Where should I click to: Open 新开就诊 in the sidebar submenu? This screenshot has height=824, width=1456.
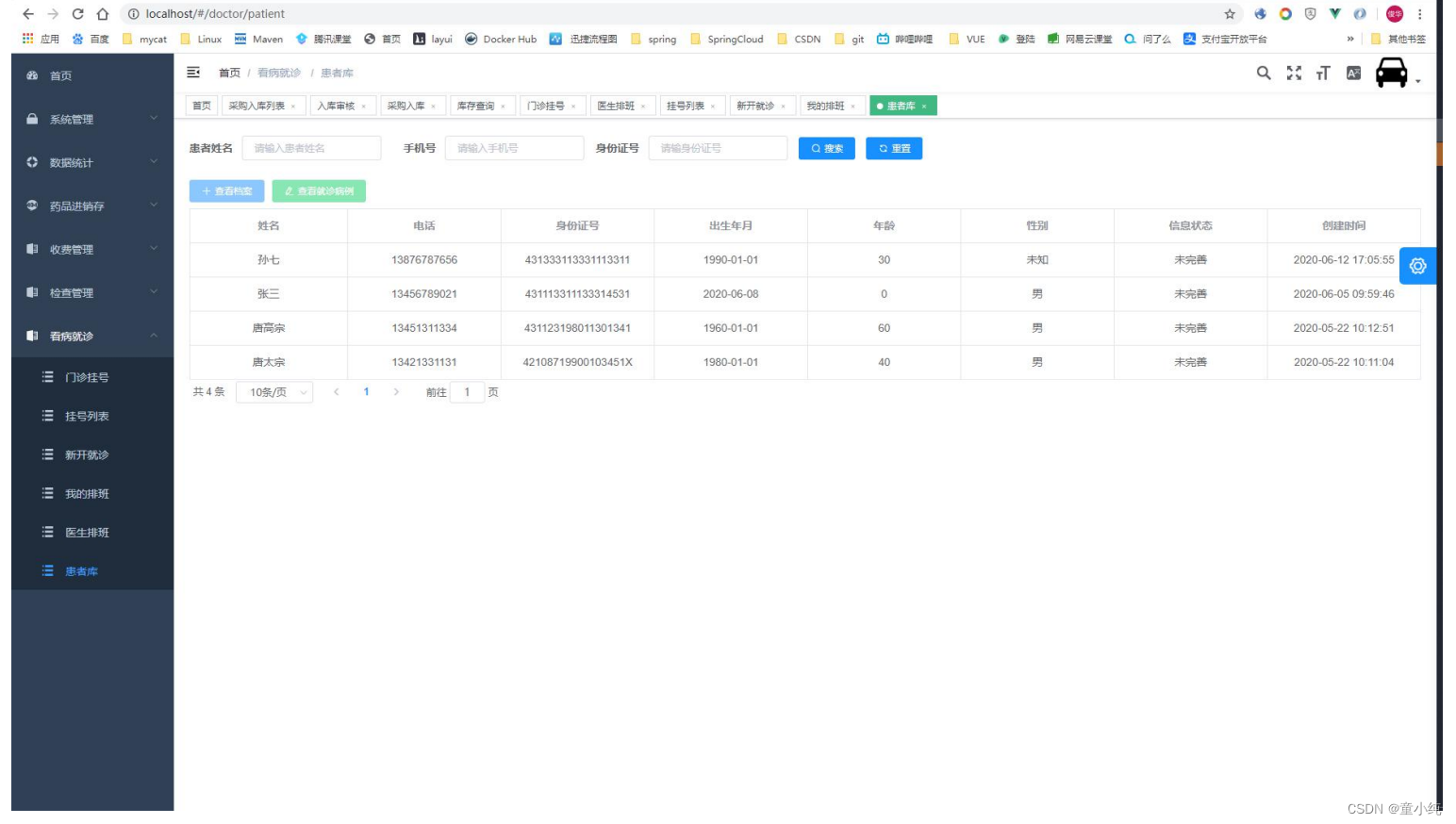[x=92, y=454]
